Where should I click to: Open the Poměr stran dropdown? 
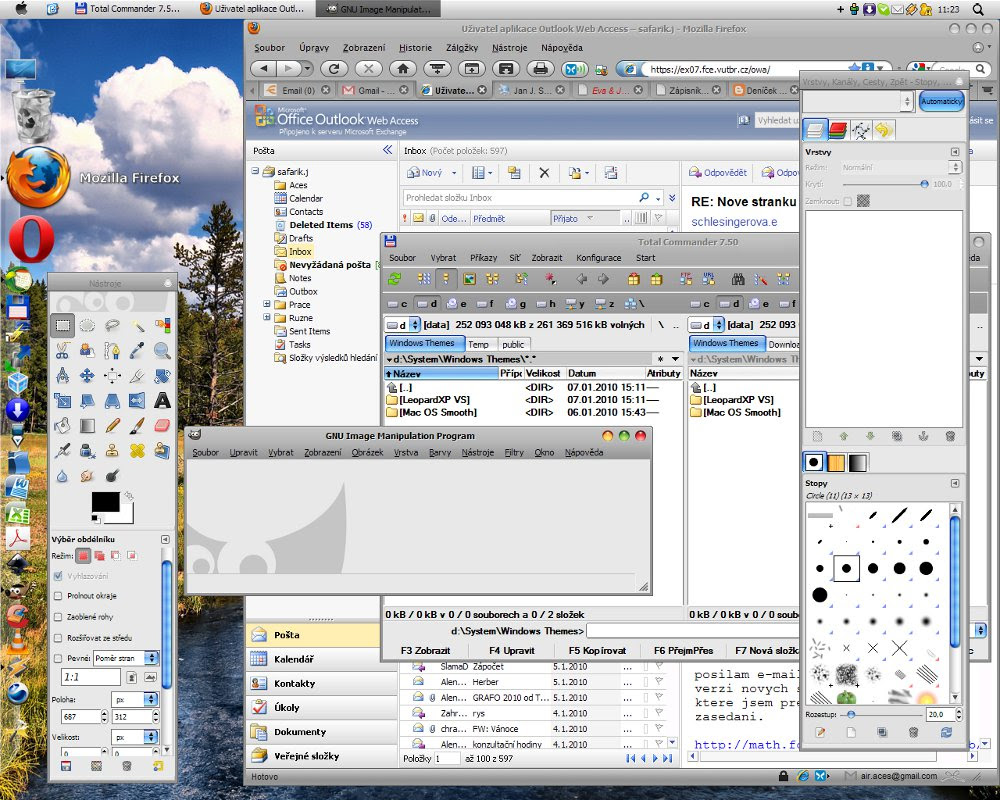tap(126, 658)
